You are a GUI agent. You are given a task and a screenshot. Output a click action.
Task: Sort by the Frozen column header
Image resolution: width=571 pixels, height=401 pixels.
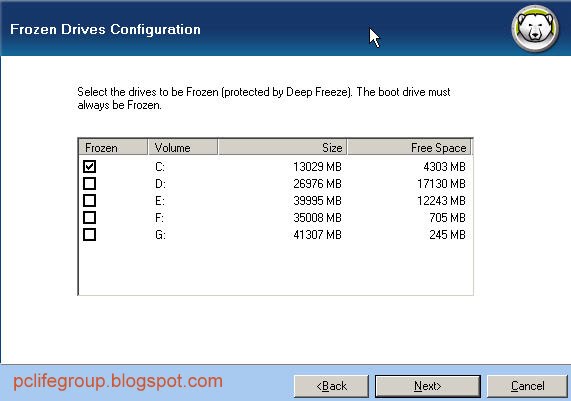tap(113, 148)
